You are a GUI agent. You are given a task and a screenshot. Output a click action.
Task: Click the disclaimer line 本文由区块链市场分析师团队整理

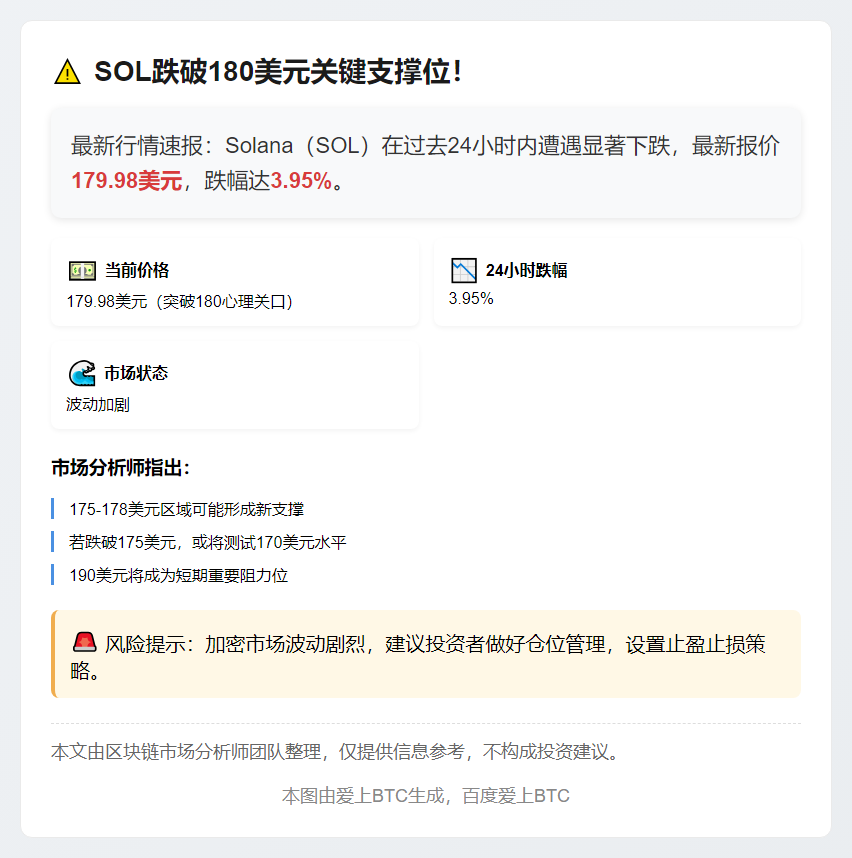(335, 751)
